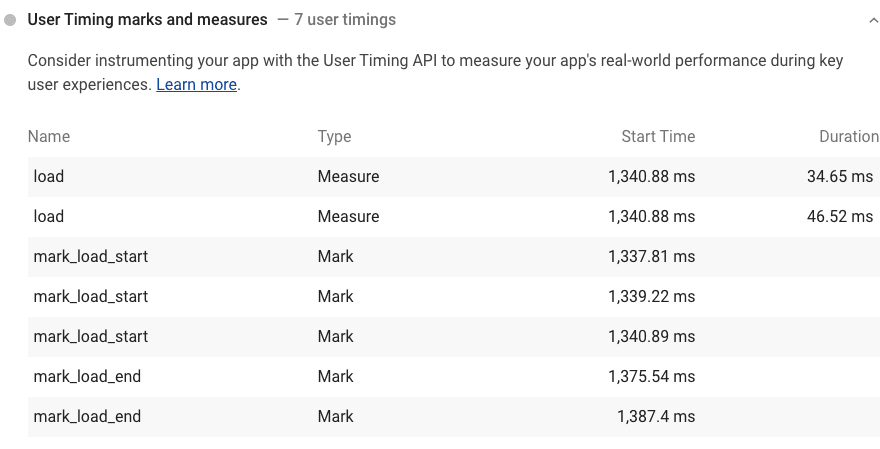The width and height of the screenshot is (880, 449).
Task: Click the Duration column header
Action: (x=848, y=137)
